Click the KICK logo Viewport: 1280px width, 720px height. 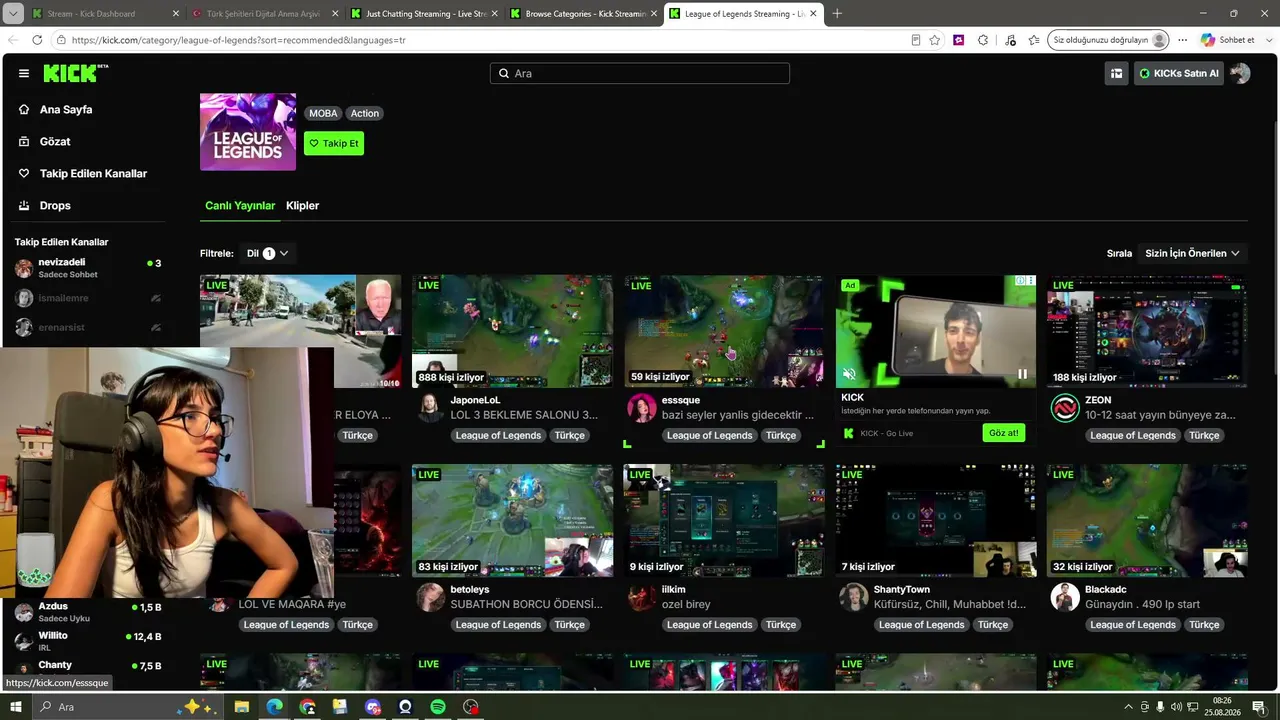76,73
